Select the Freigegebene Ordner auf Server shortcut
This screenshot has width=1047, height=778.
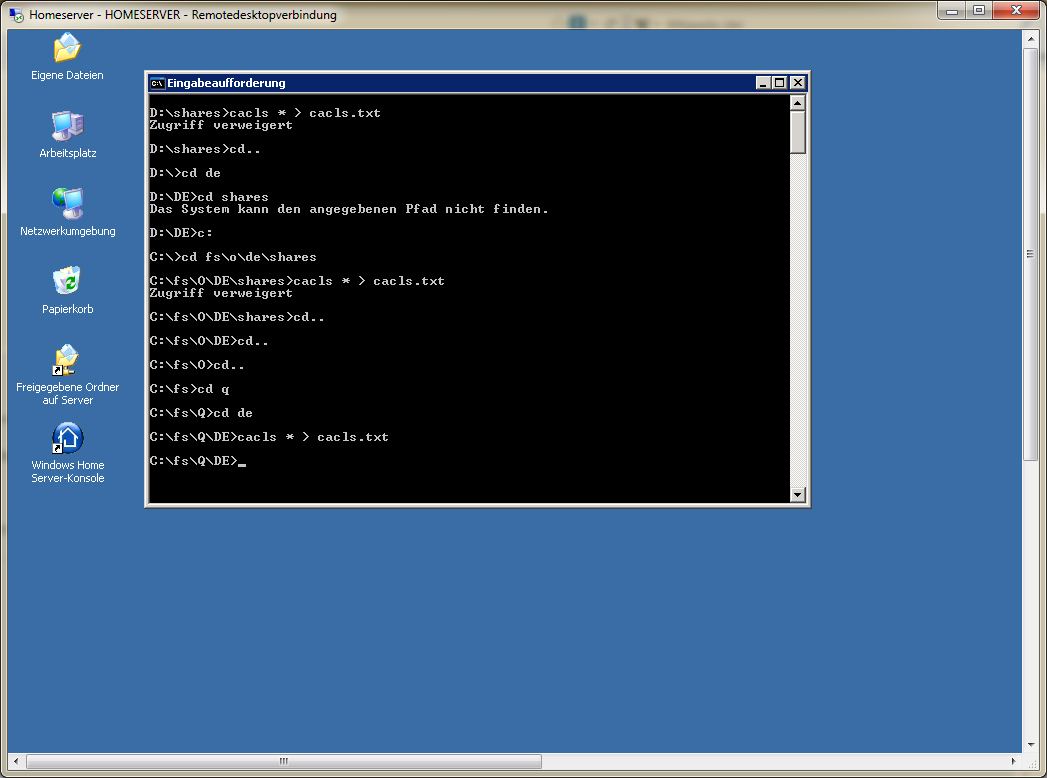click(67, 360)
